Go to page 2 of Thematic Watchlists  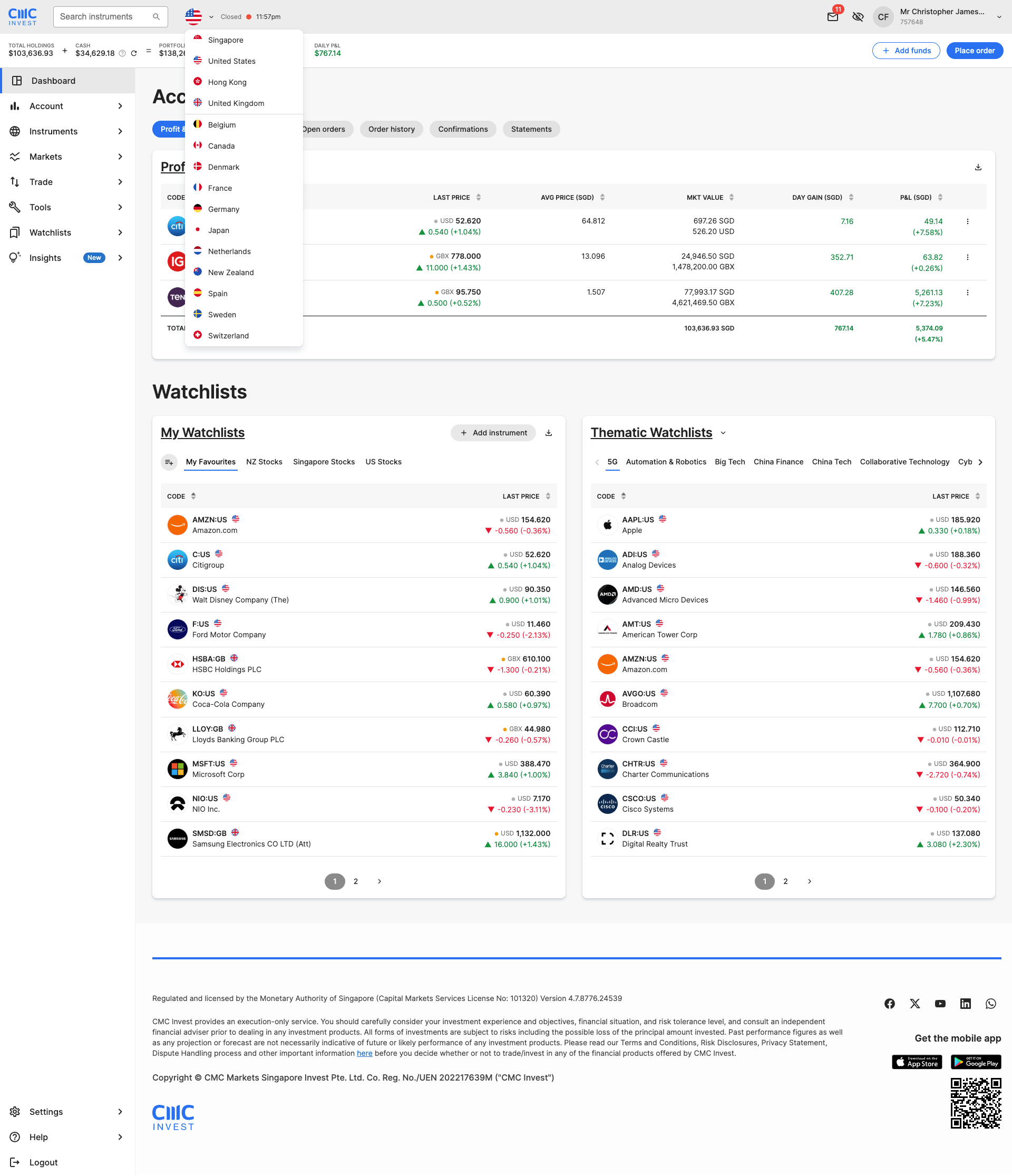click(785, 881)
